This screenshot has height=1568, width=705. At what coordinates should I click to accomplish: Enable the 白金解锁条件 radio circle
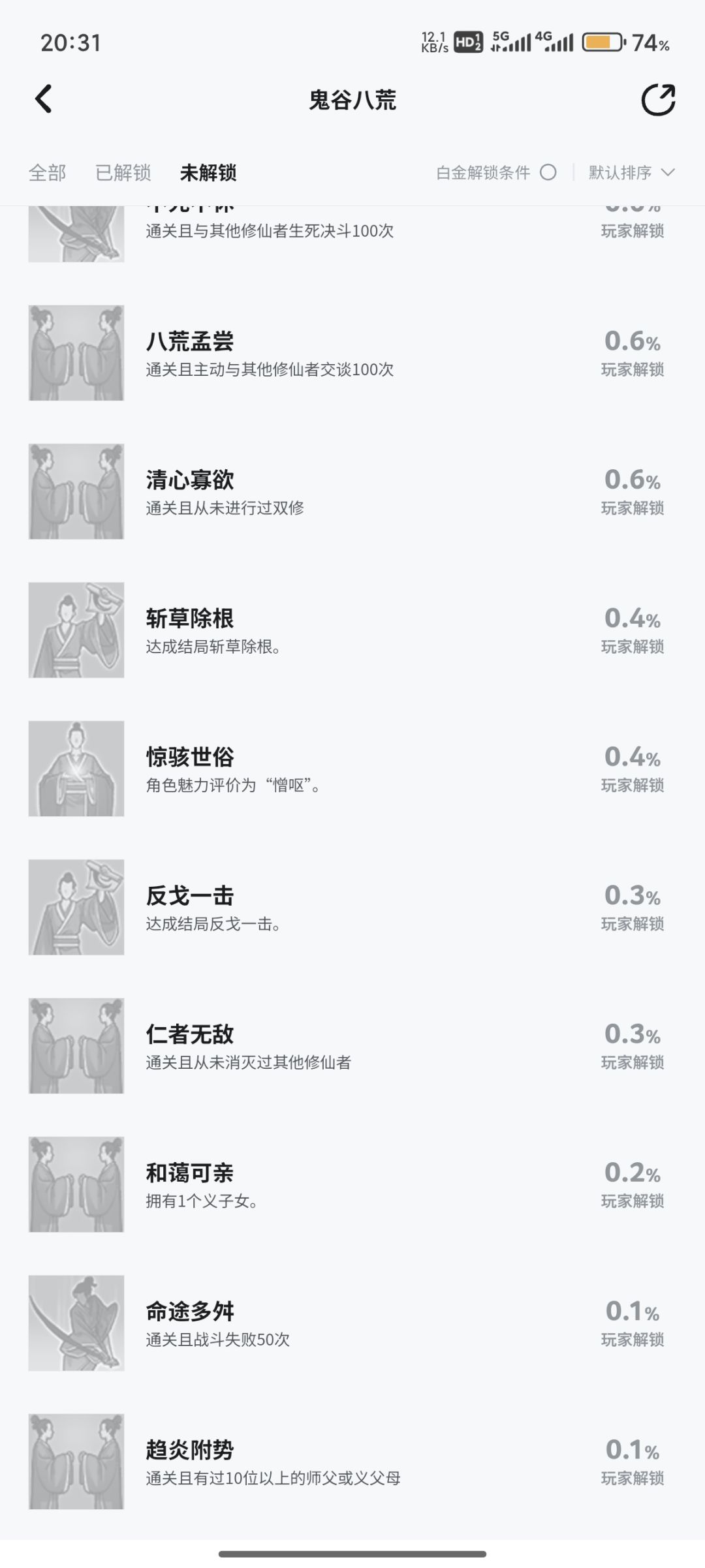point(548,172)
